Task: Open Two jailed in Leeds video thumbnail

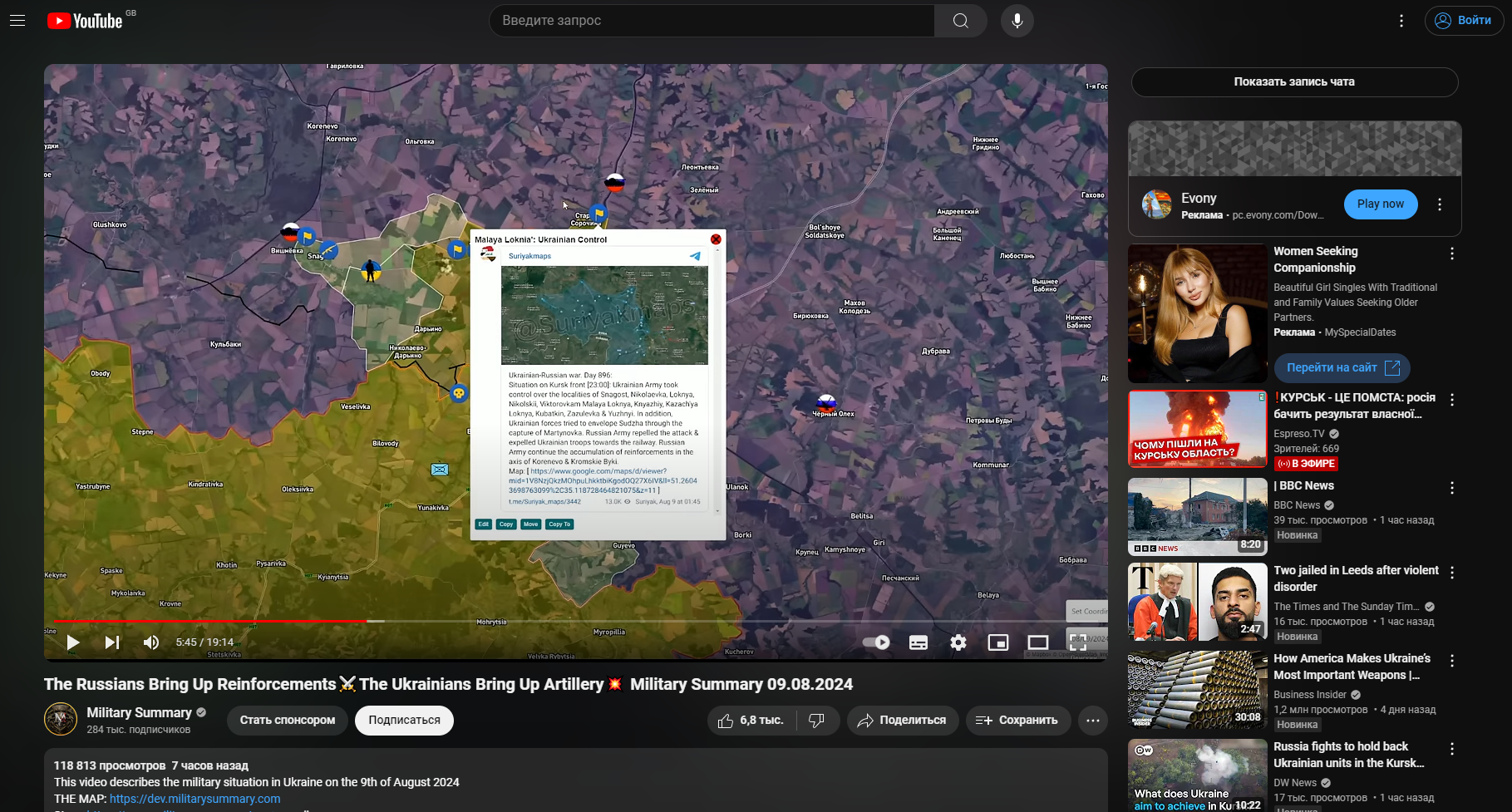Action: tap(1198, 602)
